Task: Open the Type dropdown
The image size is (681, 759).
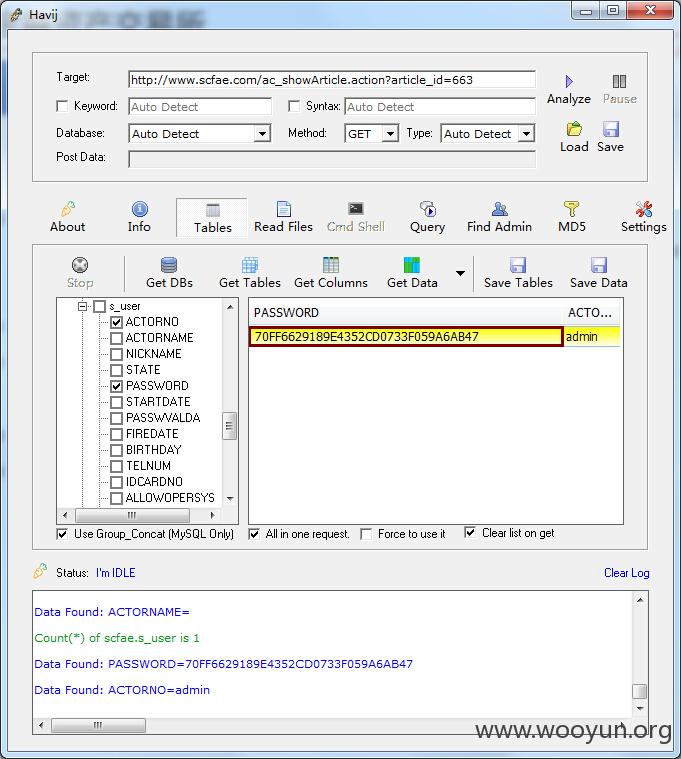Action: [526, 134]
